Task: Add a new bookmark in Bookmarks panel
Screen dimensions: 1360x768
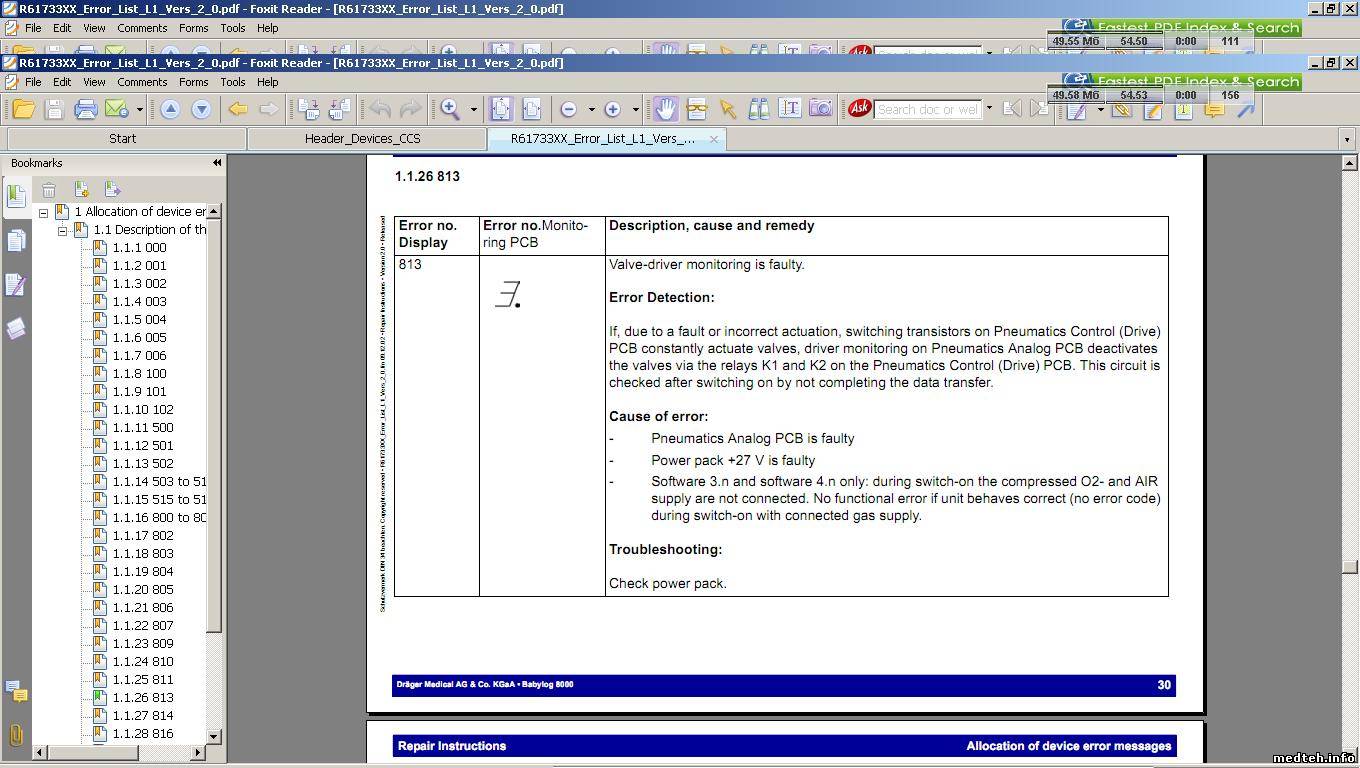Action: (81, 189)
